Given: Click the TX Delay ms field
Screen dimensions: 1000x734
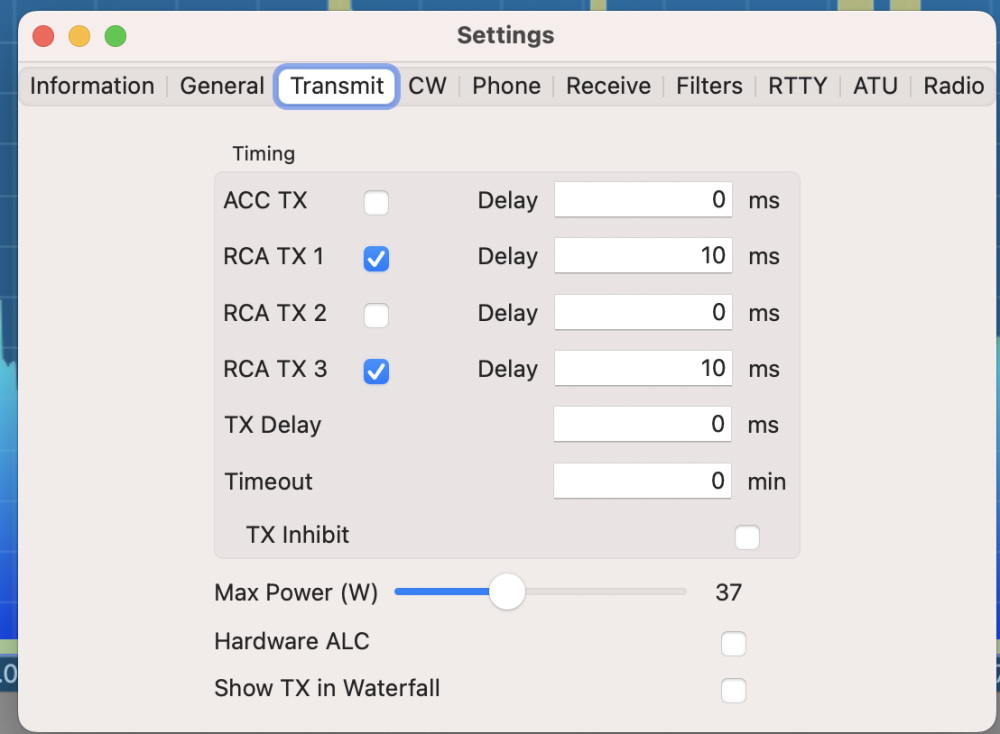Looking at the screenshot, I should click(642, 425).
